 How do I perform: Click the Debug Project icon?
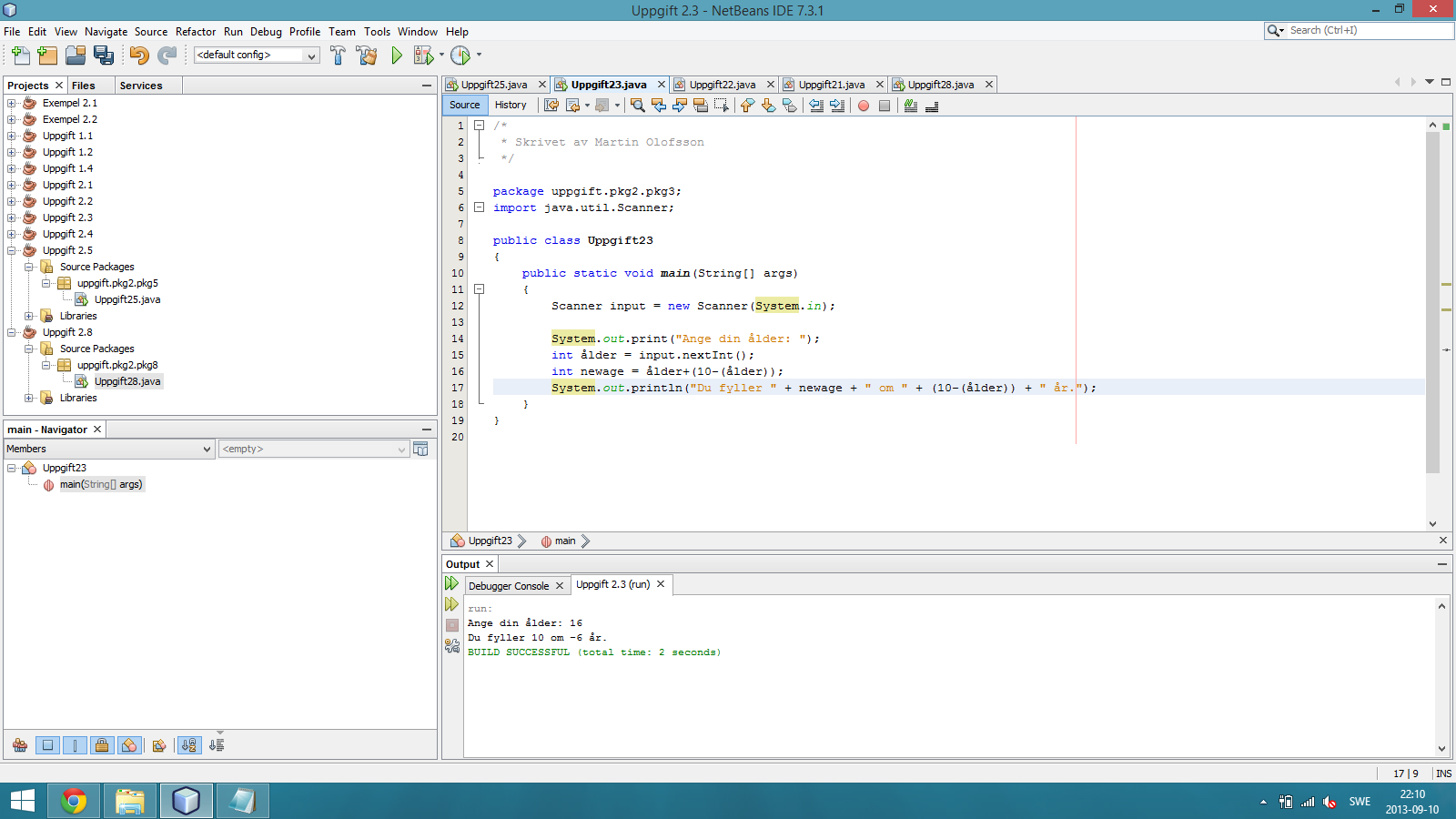(423, 56)
